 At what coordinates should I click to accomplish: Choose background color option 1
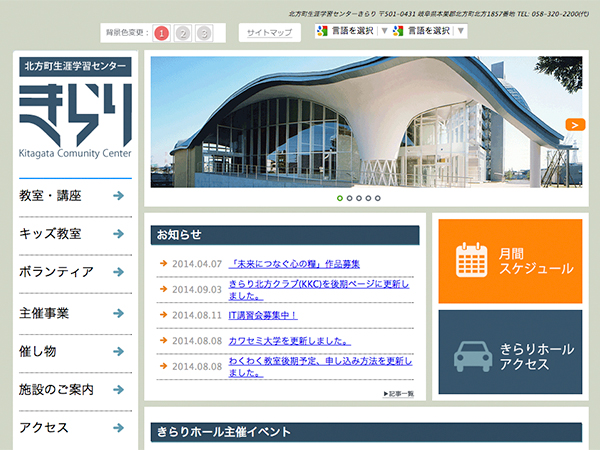162,33
